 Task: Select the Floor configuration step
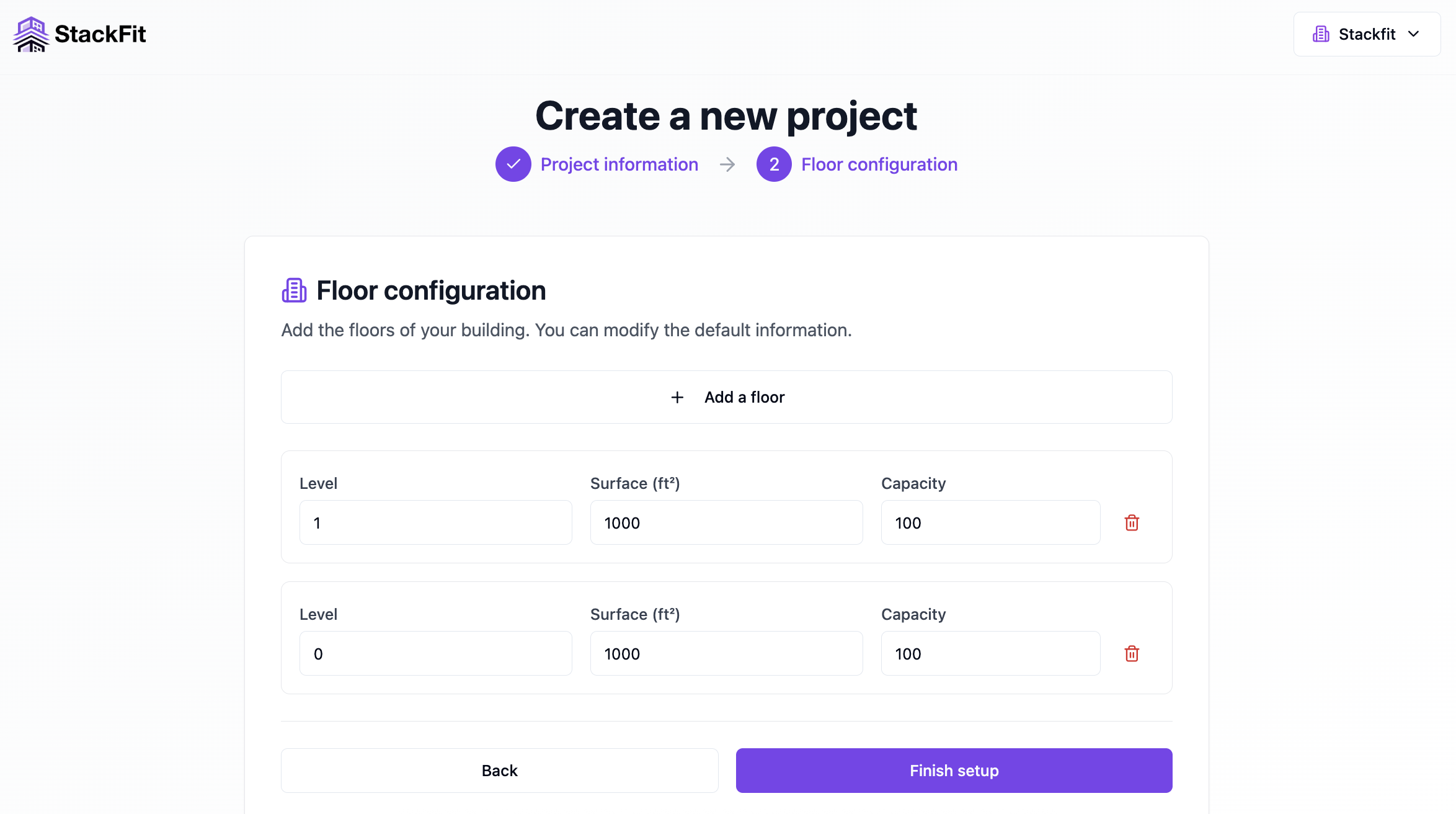point(879,164)
